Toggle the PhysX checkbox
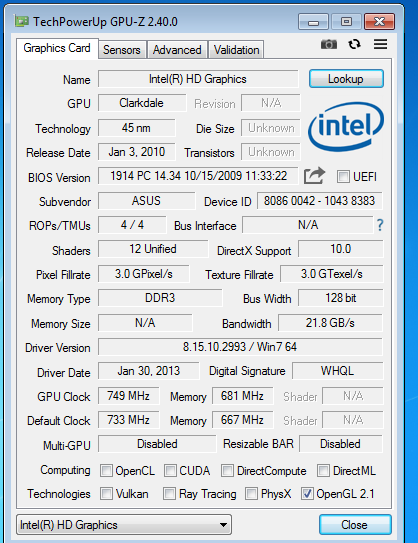The height and width of the screenshot is (543, 418). coord(251,493)
